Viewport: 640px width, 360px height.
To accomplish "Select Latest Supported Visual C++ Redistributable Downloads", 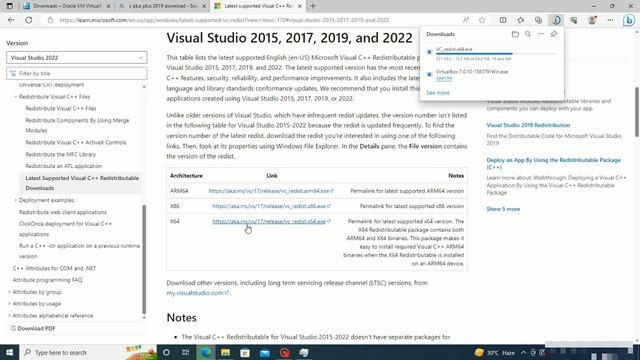I will click(x=82, y=183).
